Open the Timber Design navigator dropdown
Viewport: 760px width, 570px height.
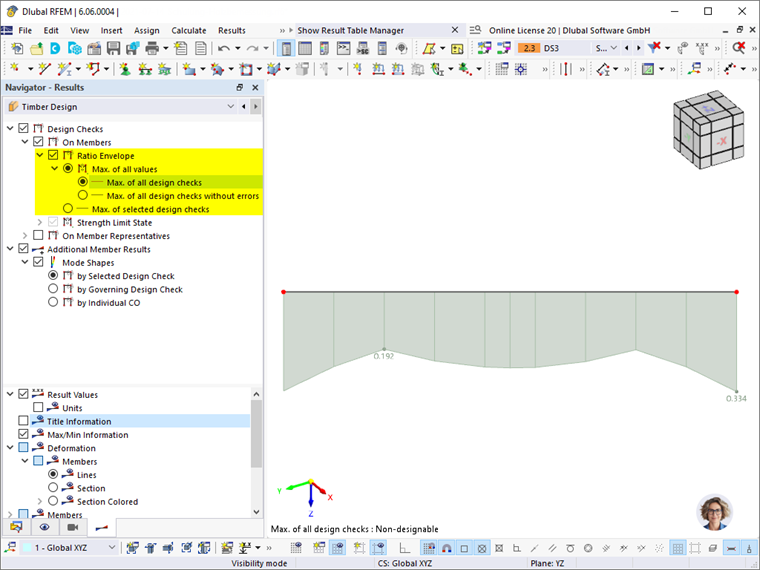230,106
